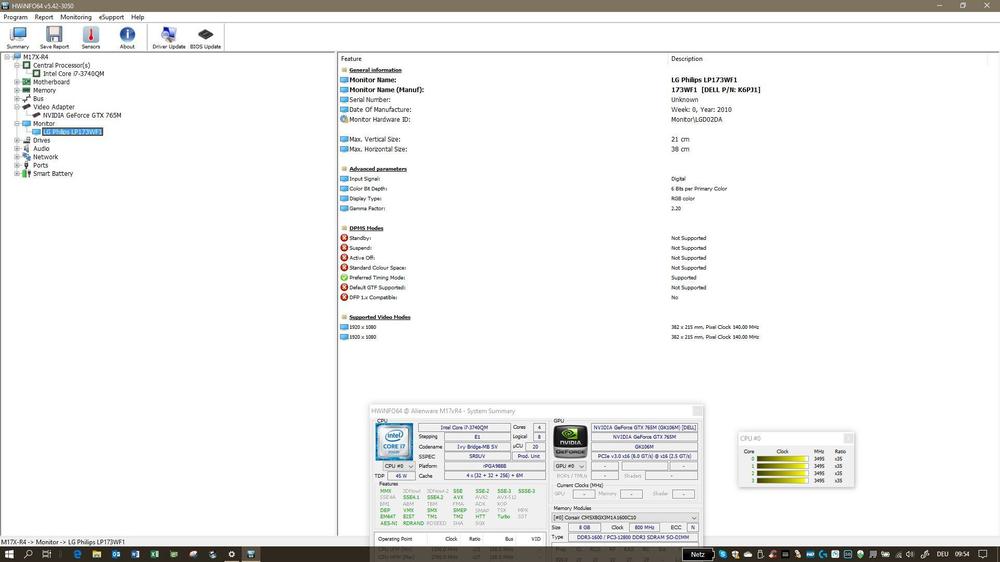Expand the Motherboard tree node
This screenshot has height=562, width=1000.
tap(17, 82)
